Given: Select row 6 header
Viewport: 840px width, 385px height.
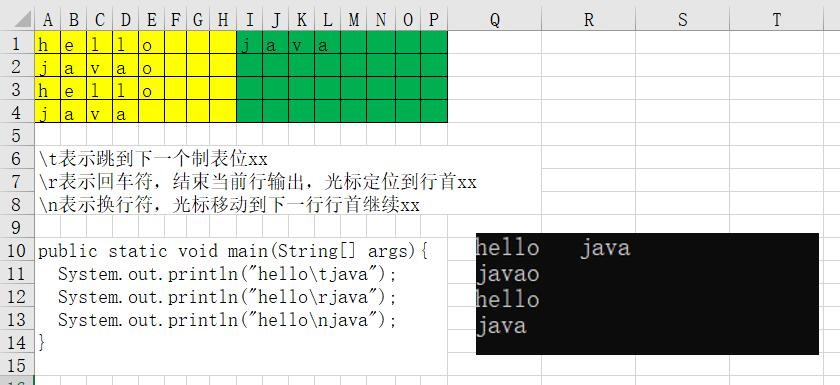Looking at the screenshot, I should (17, 157).
